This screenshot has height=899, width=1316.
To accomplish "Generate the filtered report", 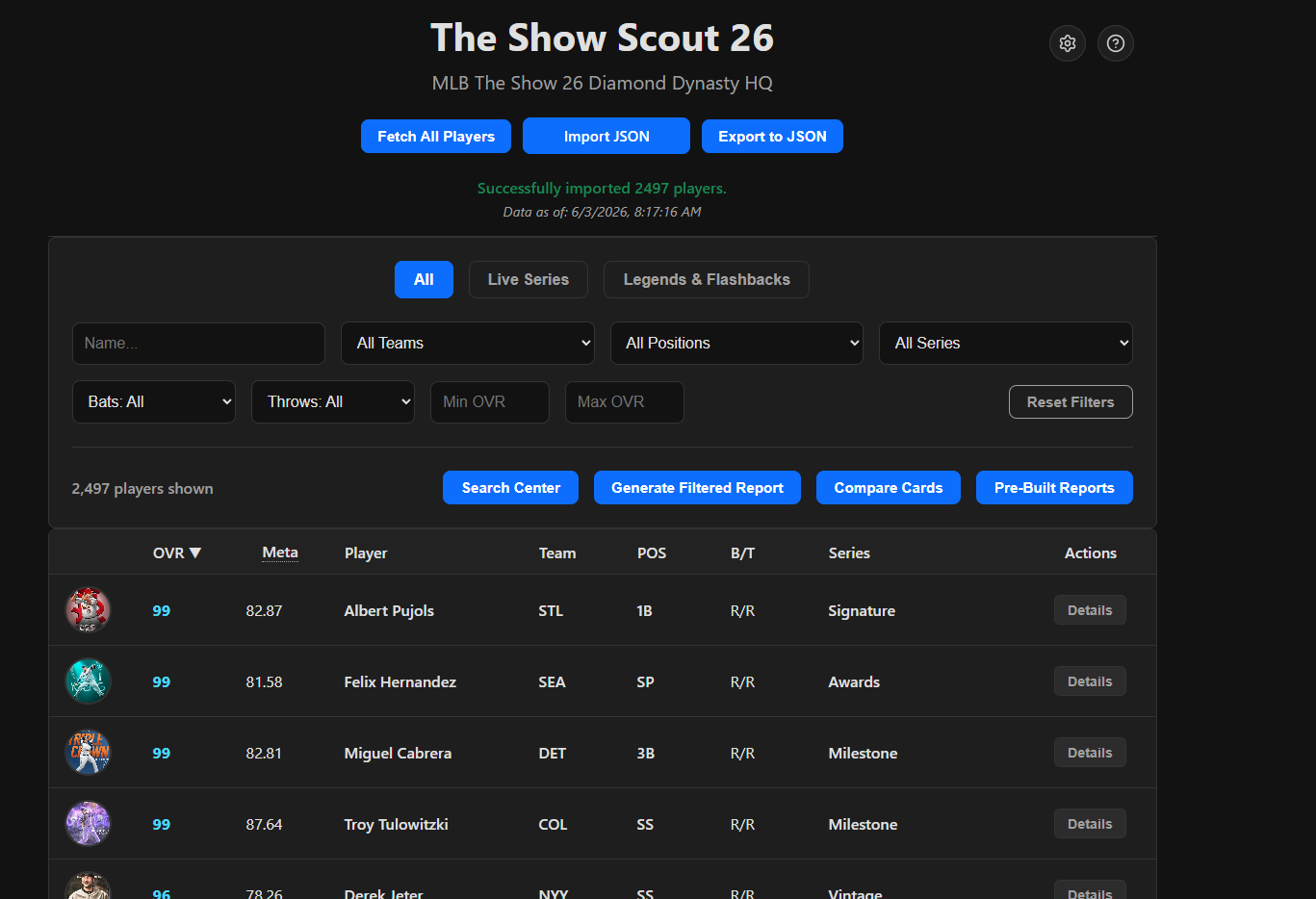I will (x=697, y=488).
